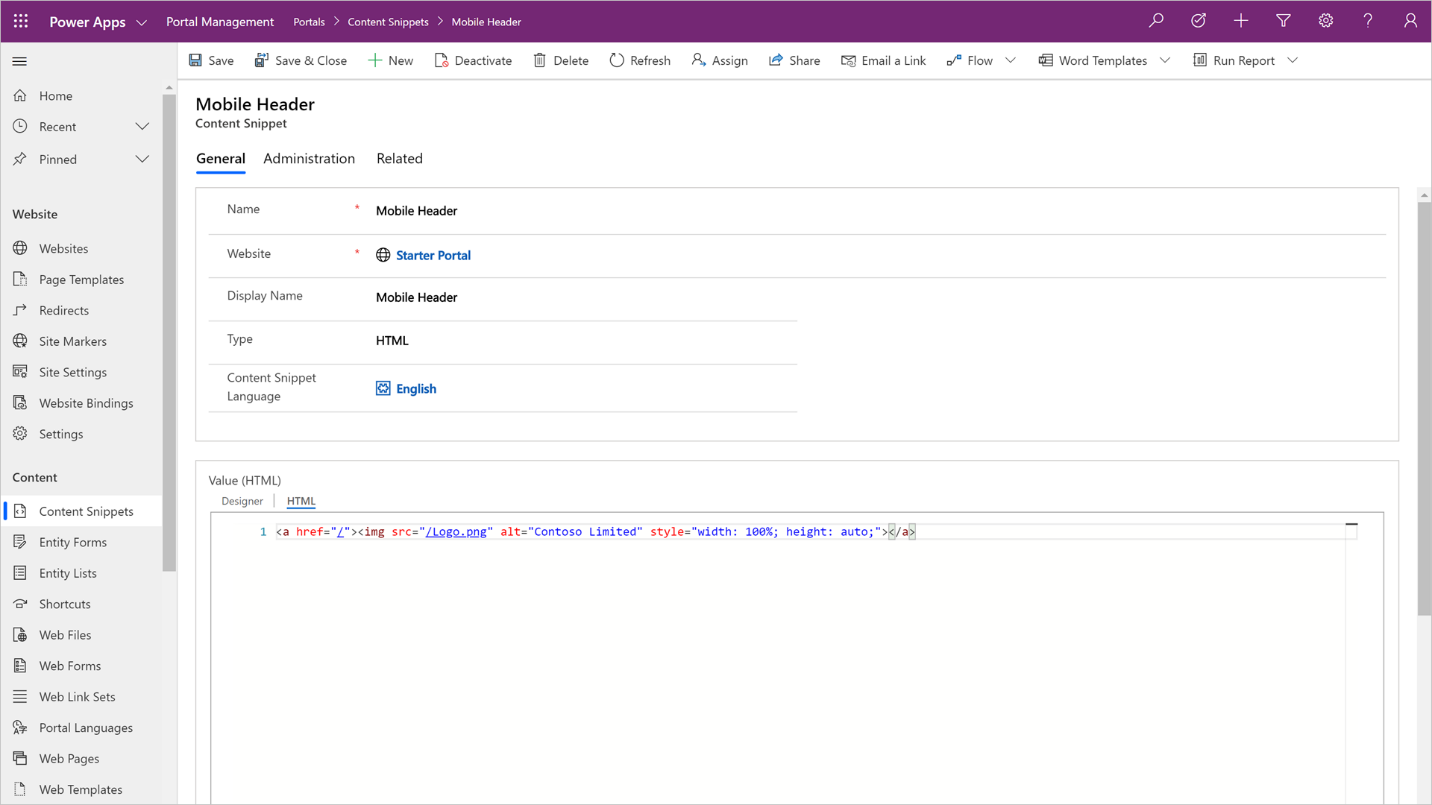1432x805 pixels.
Task: Click the Content Snippets breadcrumb link
Action: tap(388, 22)
